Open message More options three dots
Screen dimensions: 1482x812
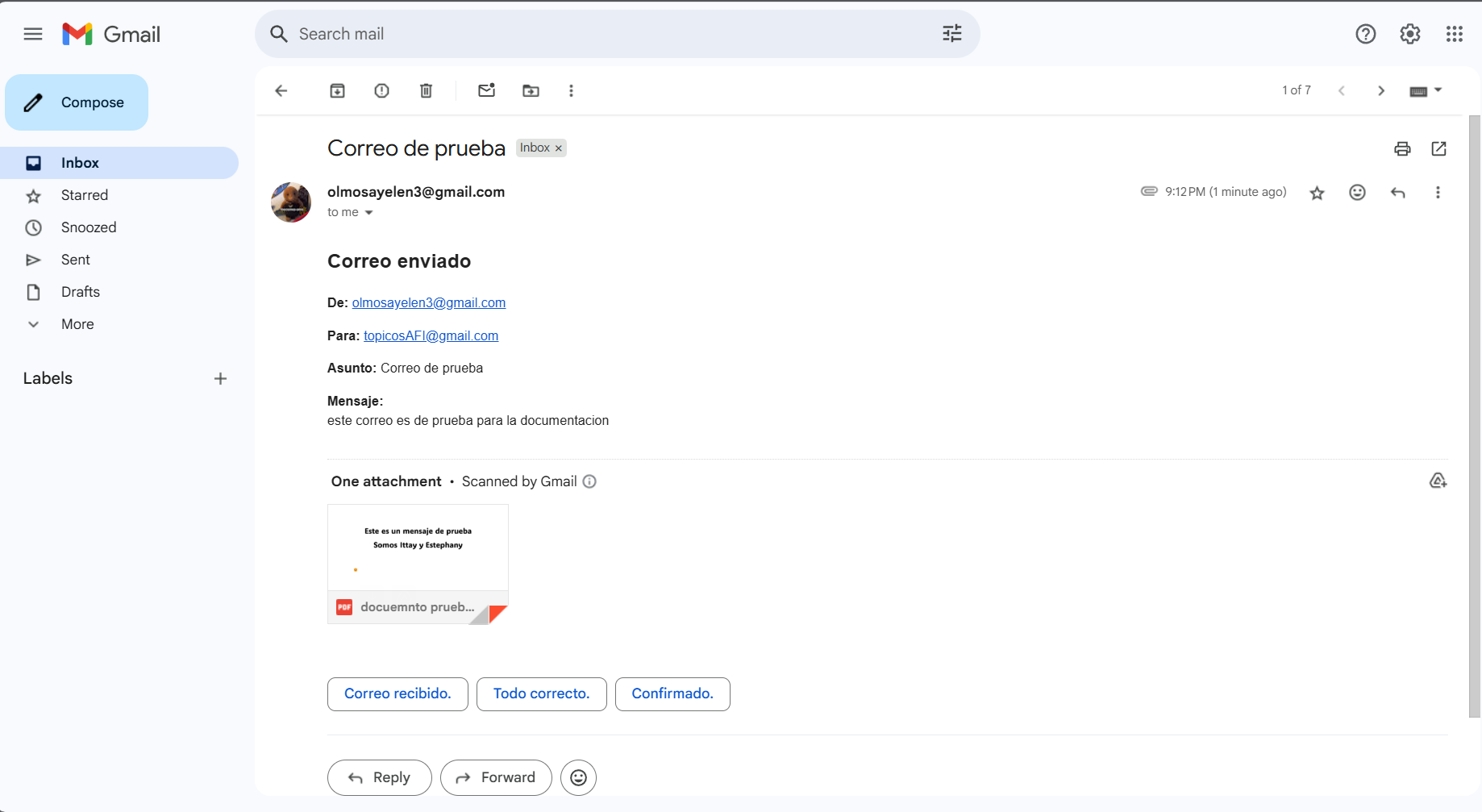[x=1438, y=192]
